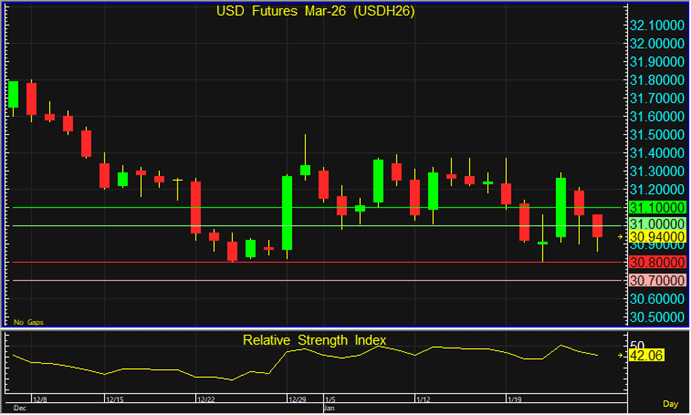Click the Relative Strength Index label
Image resolution: width=691 pixels, height=415 pixels.
pos(315,341)
